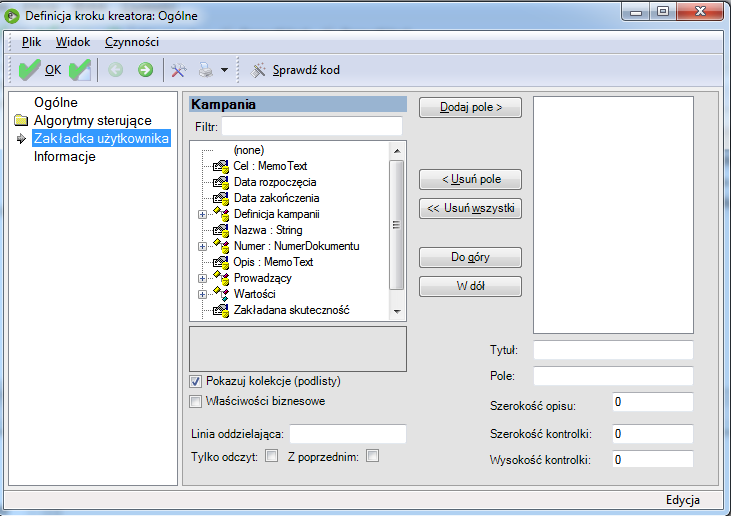Enable Właściwości biznesowe checkbox

point(195,401)
